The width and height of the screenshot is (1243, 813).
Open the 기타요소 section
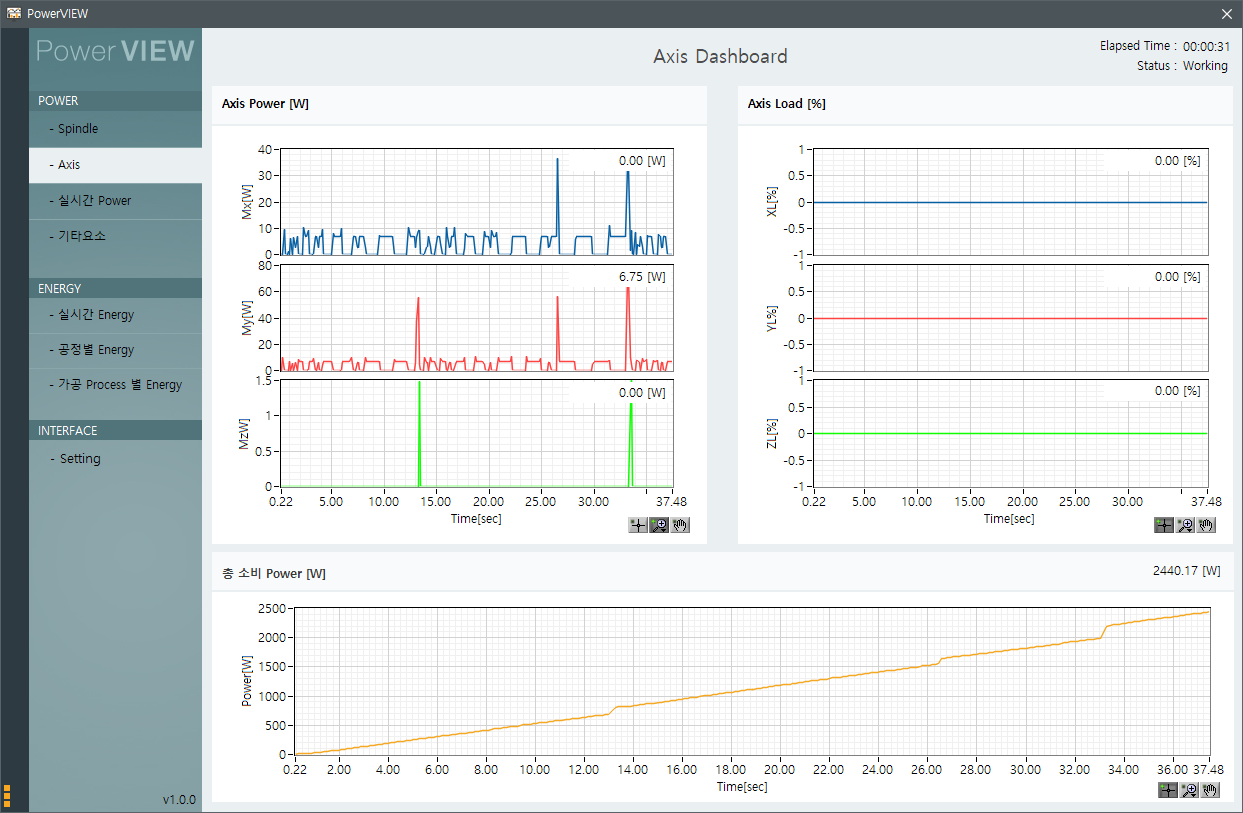81,237
